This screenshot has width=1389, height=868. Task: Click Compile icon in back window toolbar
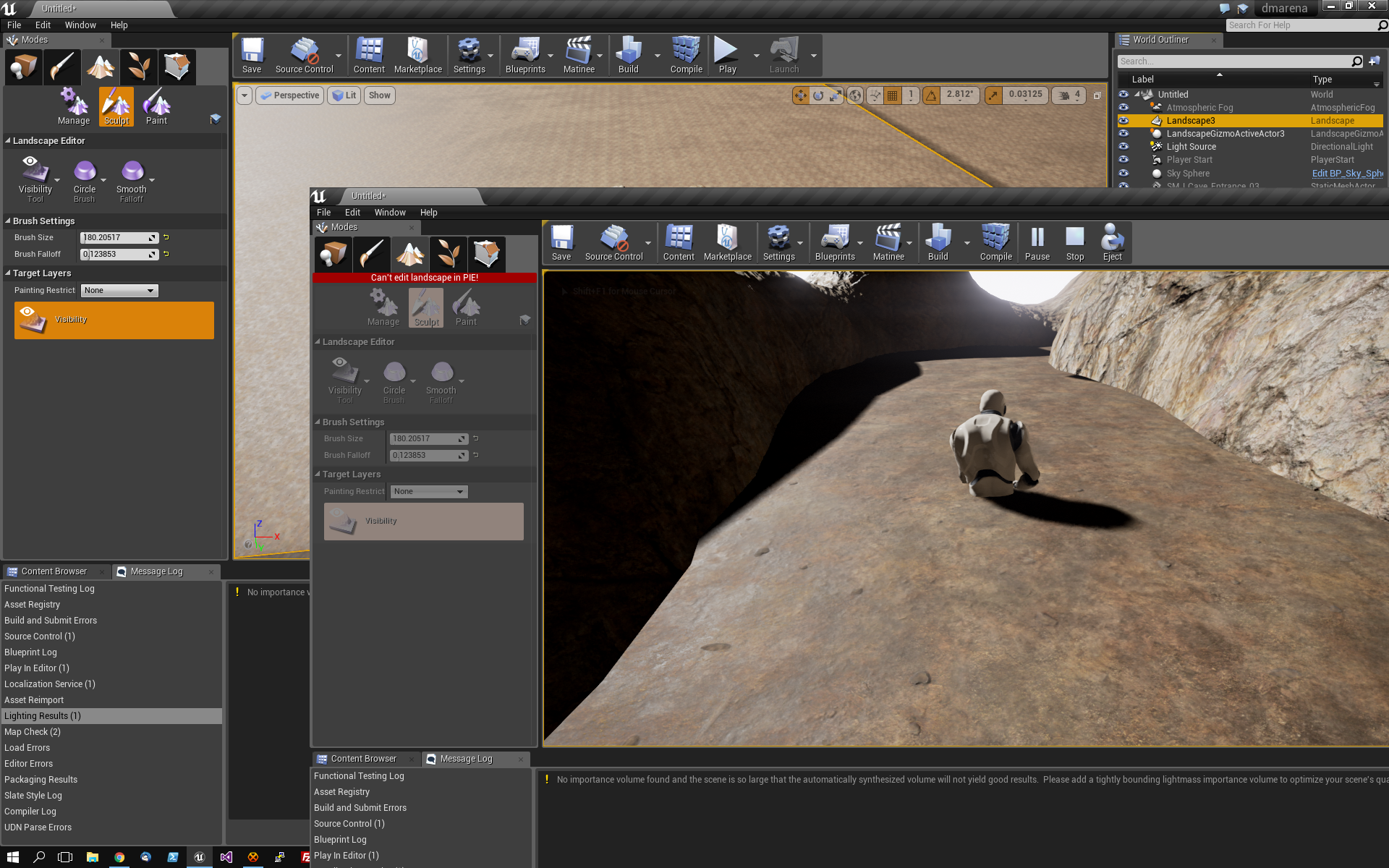pos(686,56)
